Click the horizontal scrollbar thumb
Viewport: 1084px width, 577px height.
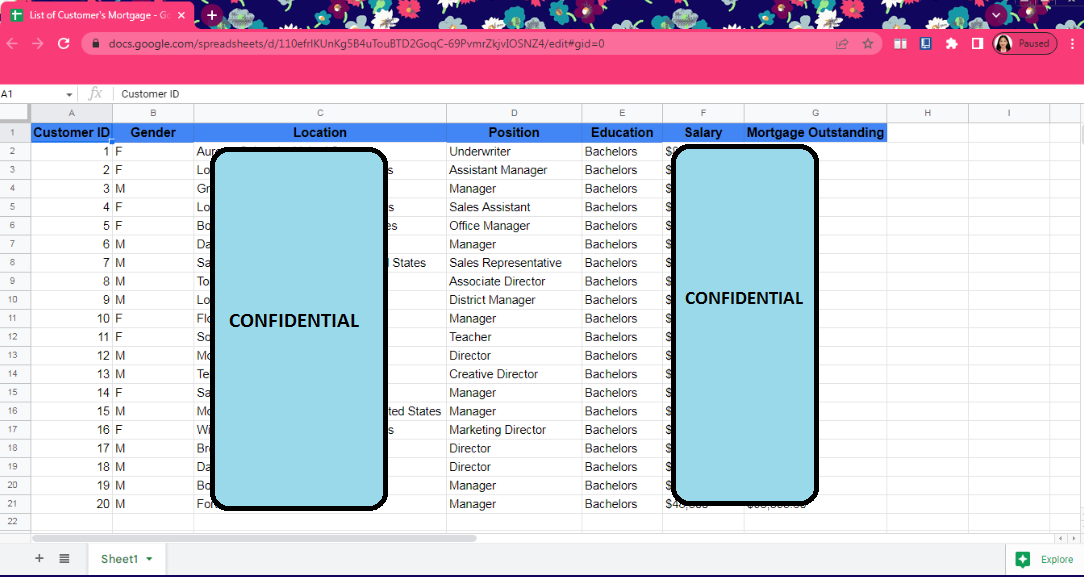click(254, 538)
